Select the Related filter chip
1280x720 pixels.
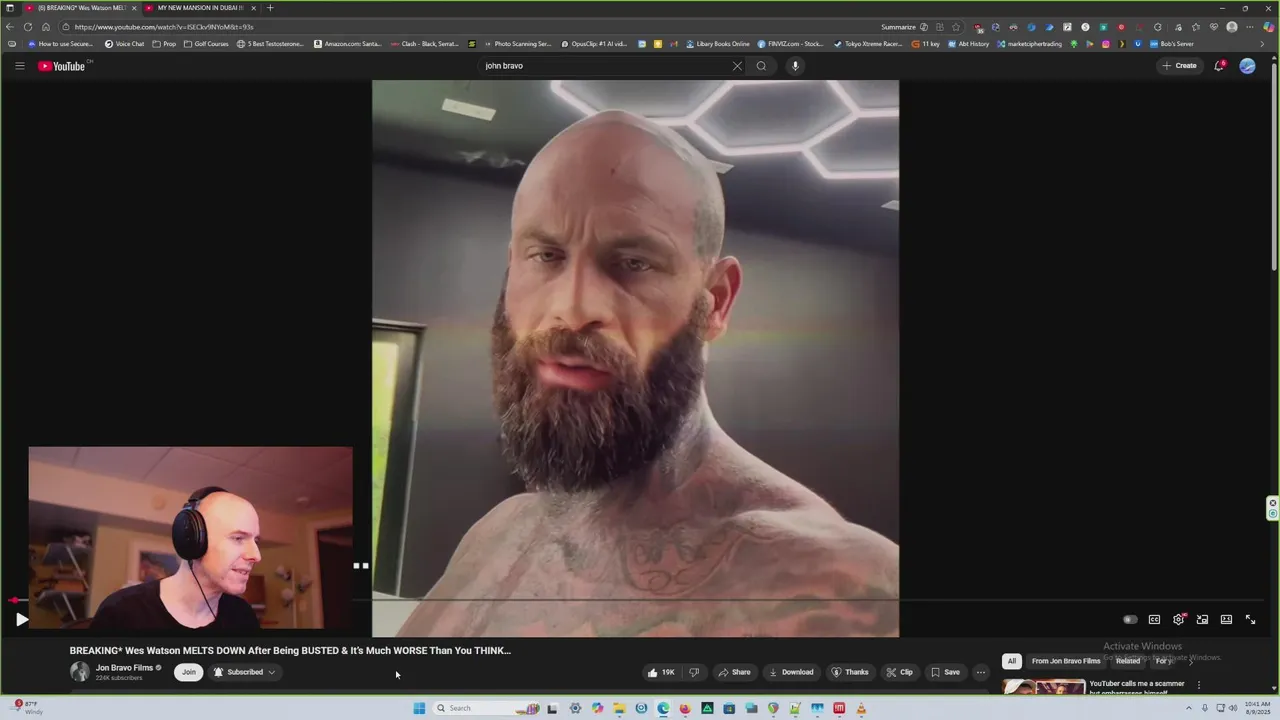click(x=1128, y=661)
